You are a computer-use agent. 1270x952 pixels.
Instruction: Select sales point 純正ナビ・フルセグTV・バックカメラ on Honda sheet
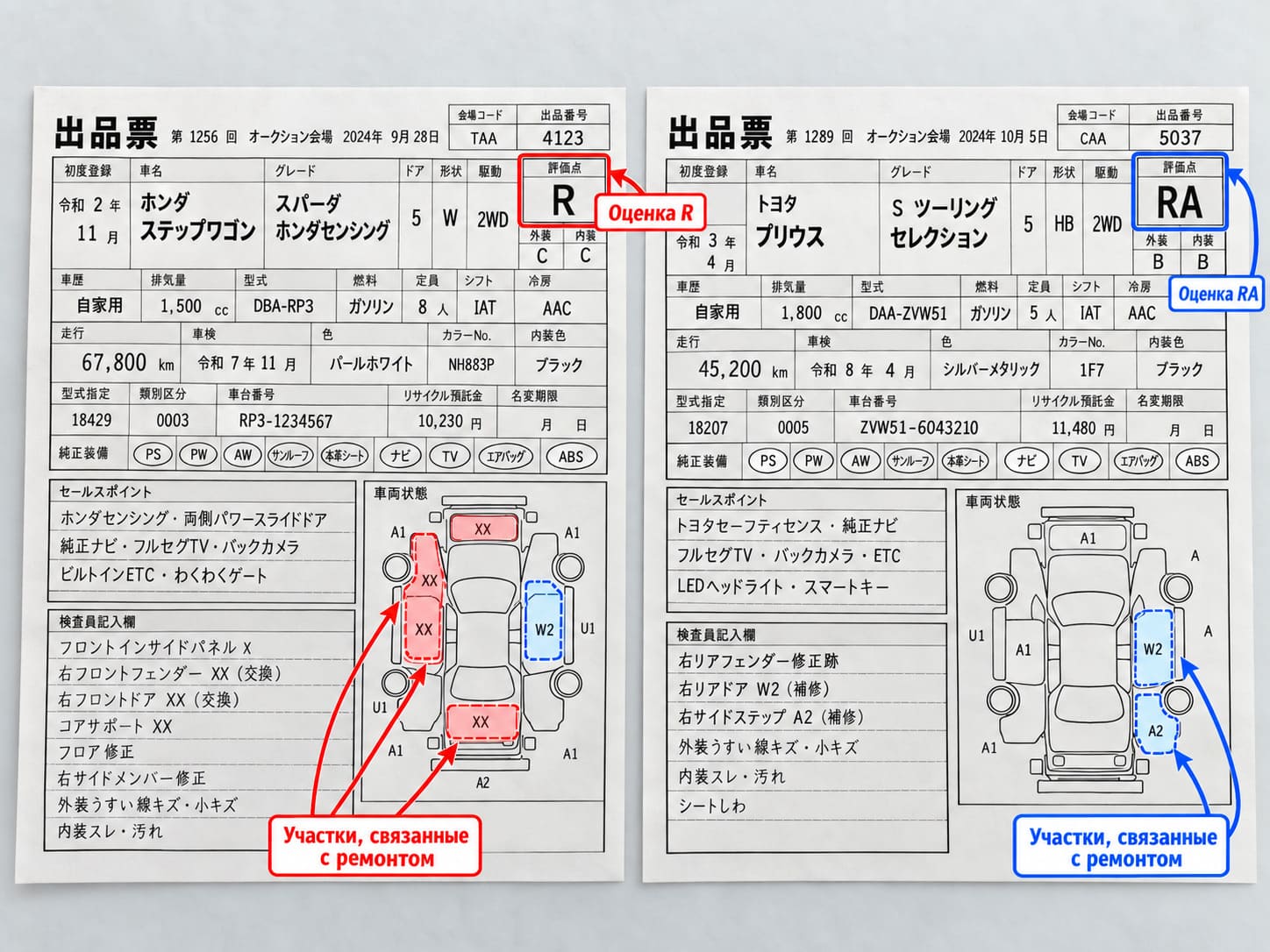(x=179, y=547)
